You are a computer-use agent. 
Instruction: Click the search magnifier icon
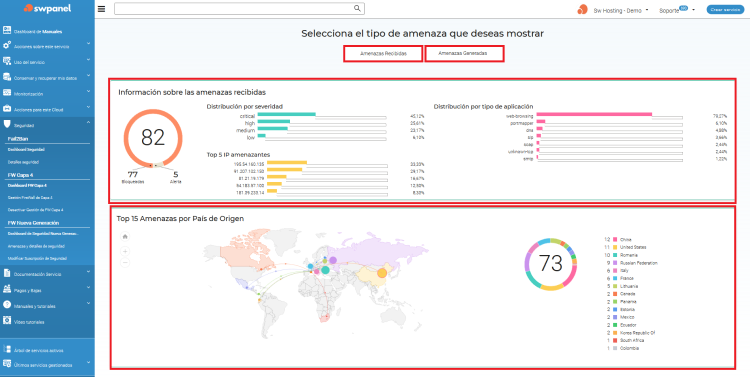[357, 8]
